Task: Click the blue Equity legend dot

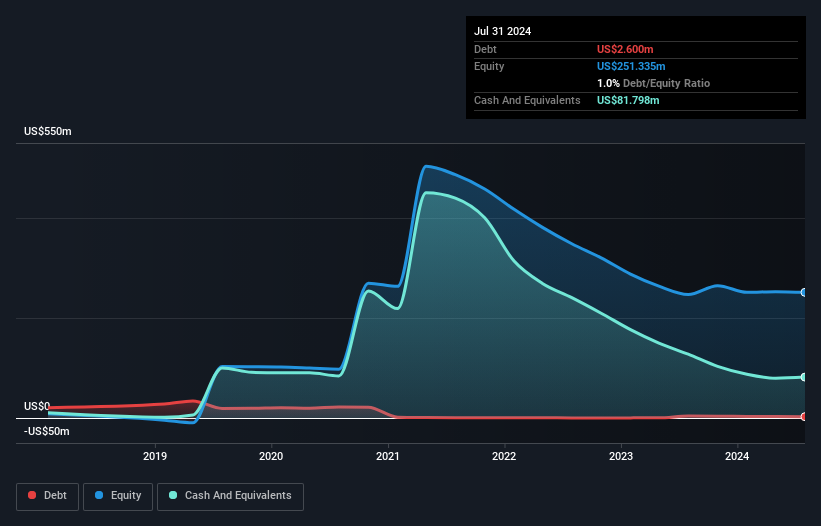Action: (99, 495)
